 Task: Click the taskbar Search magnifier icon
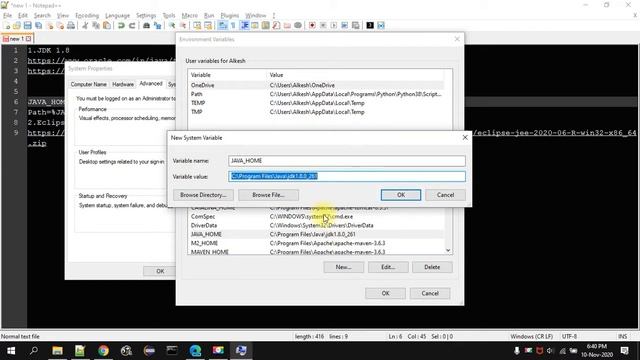34,350
